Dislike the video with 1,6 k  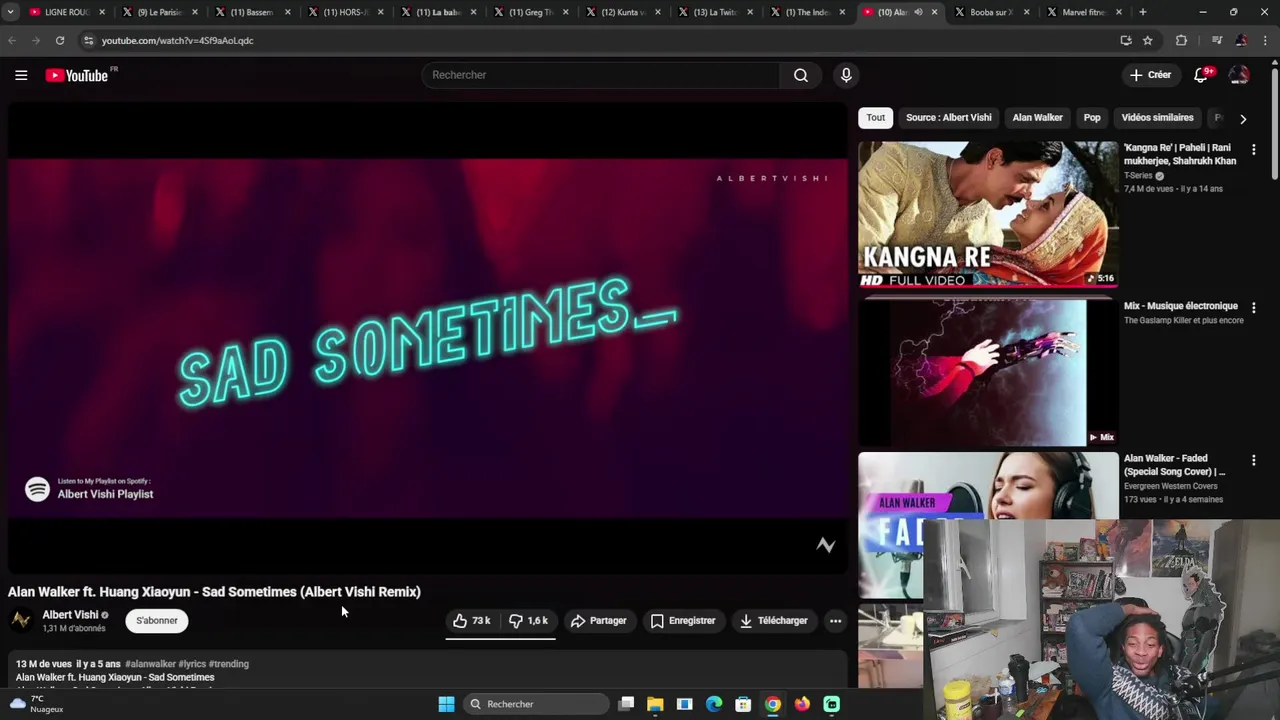point(528,621)
